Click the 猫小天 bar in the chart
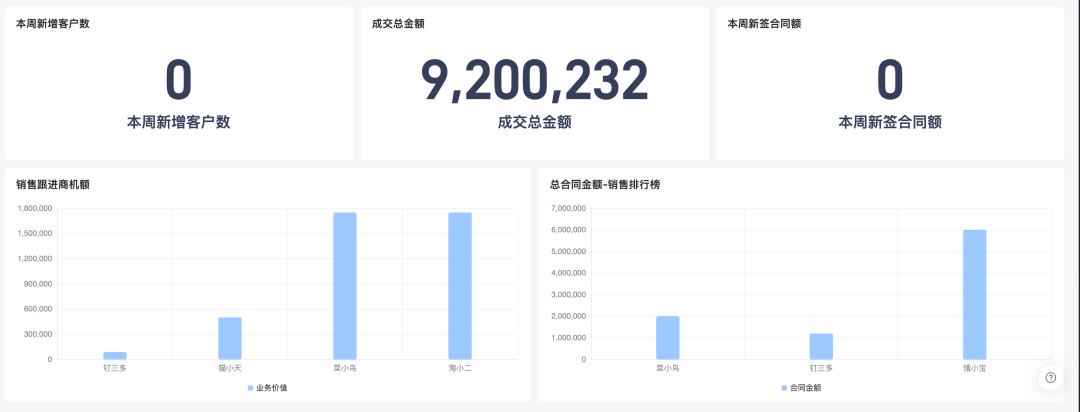This screenshot has height=412, width=1080. [x=230, y=338]
